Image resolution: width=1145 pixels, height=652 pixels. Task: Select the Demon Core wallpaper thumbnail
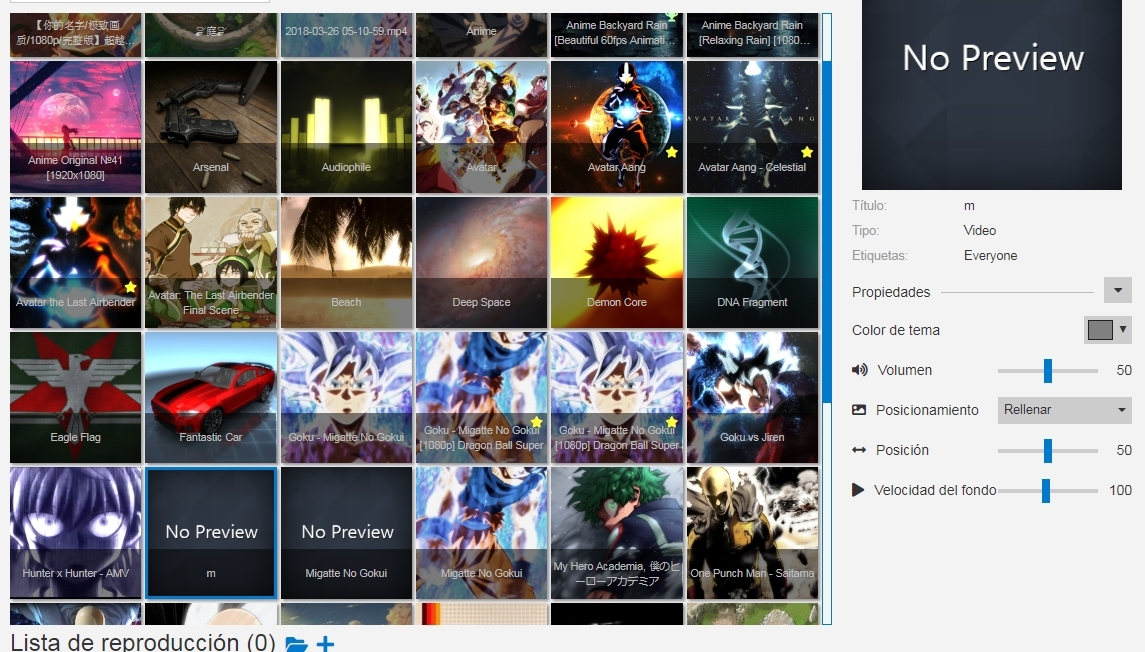pyautogui.click(x=616, y=262)
